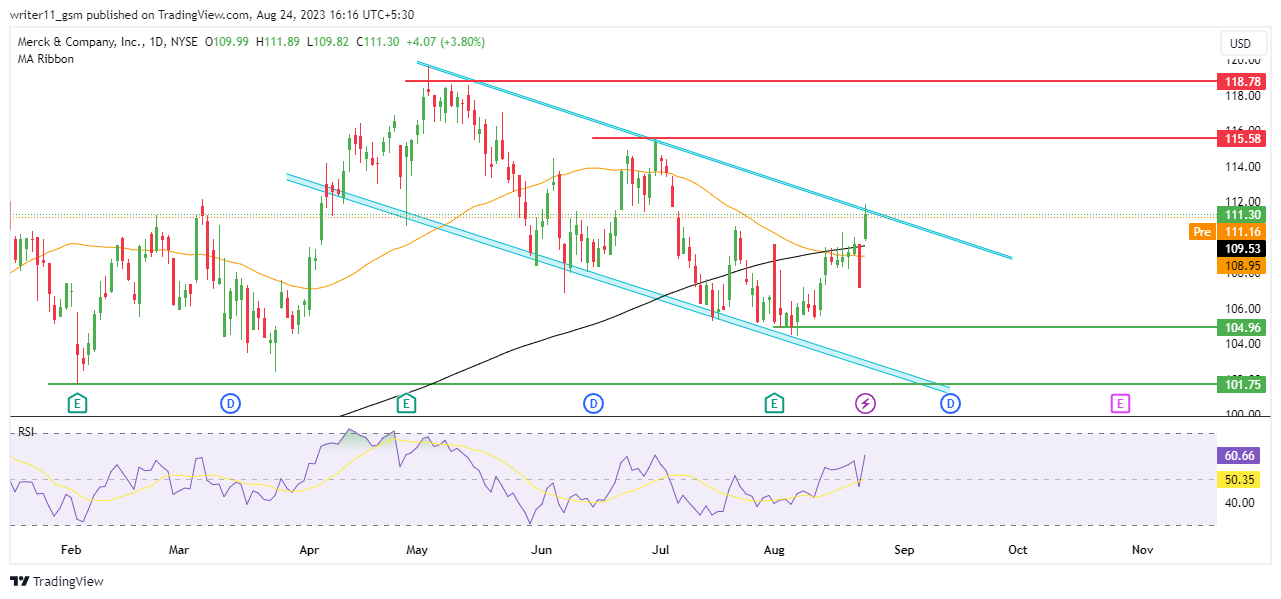Click the green 101.75 support price label
Image resolution: width=1281 pixels, height=599 pixels.
[x=1240, y=383]
